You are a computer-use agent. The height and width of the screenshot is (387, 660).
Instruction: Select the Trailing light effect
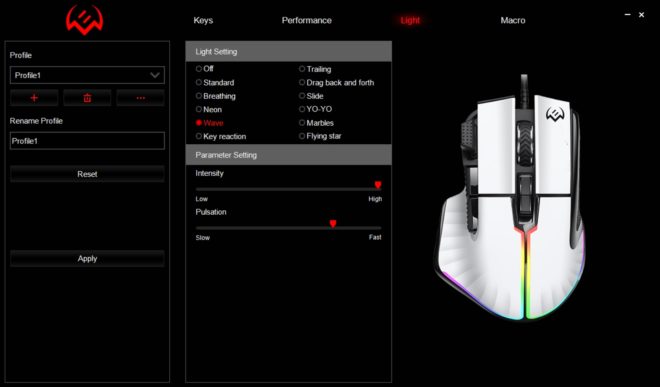point(315,69)
